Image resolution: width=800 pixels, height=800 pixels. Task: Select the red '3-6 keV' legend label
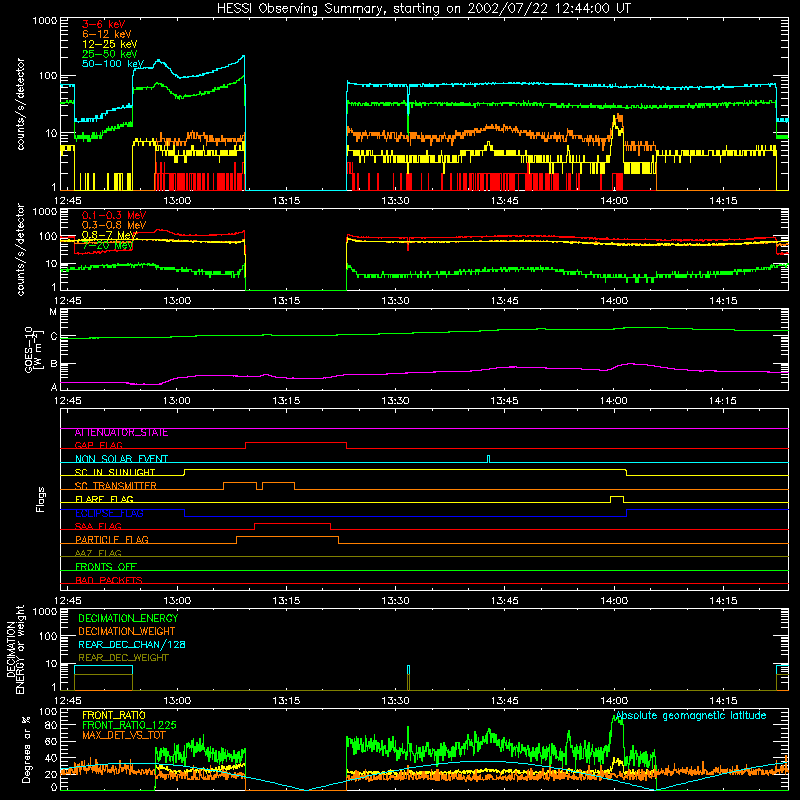click(104, 24)
